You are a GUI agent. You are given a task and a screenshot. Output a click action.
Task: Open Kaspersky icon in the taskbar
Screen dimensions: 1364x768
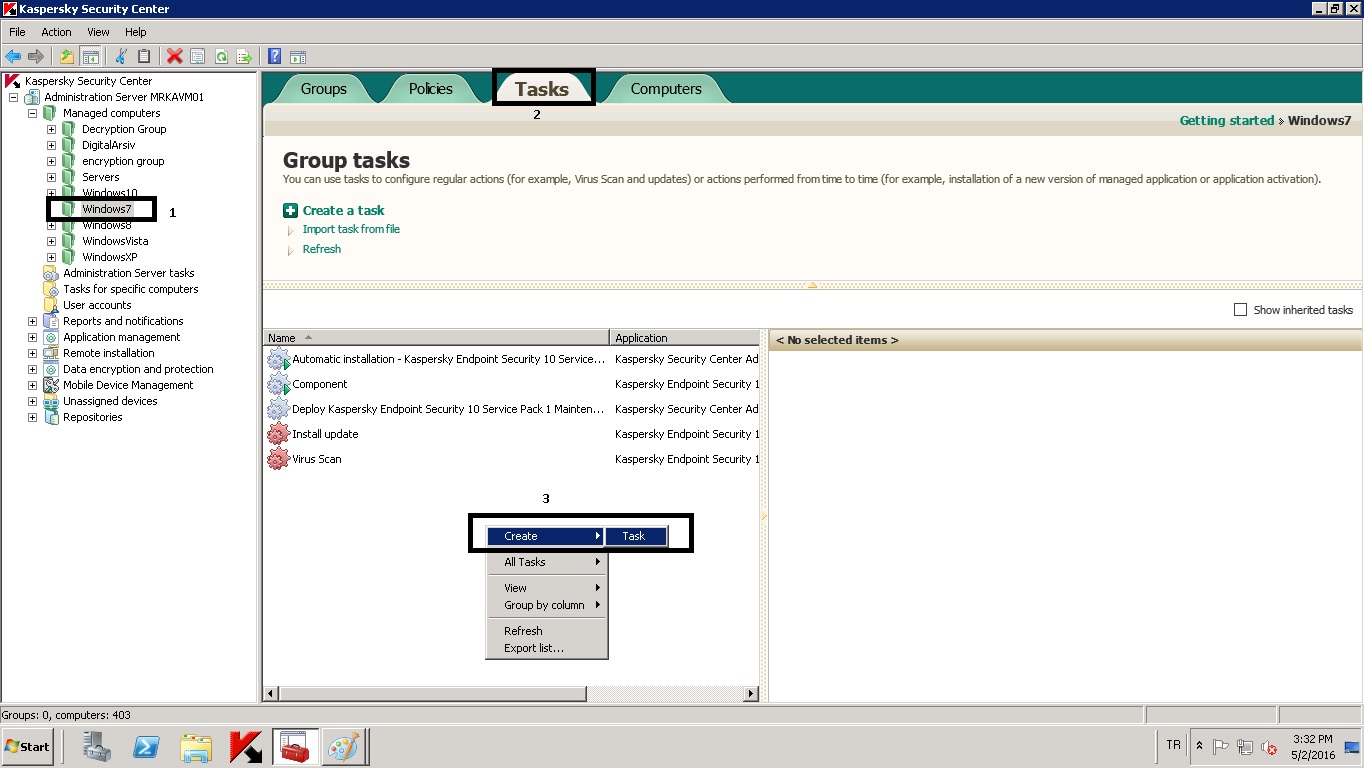pos(245,746)
